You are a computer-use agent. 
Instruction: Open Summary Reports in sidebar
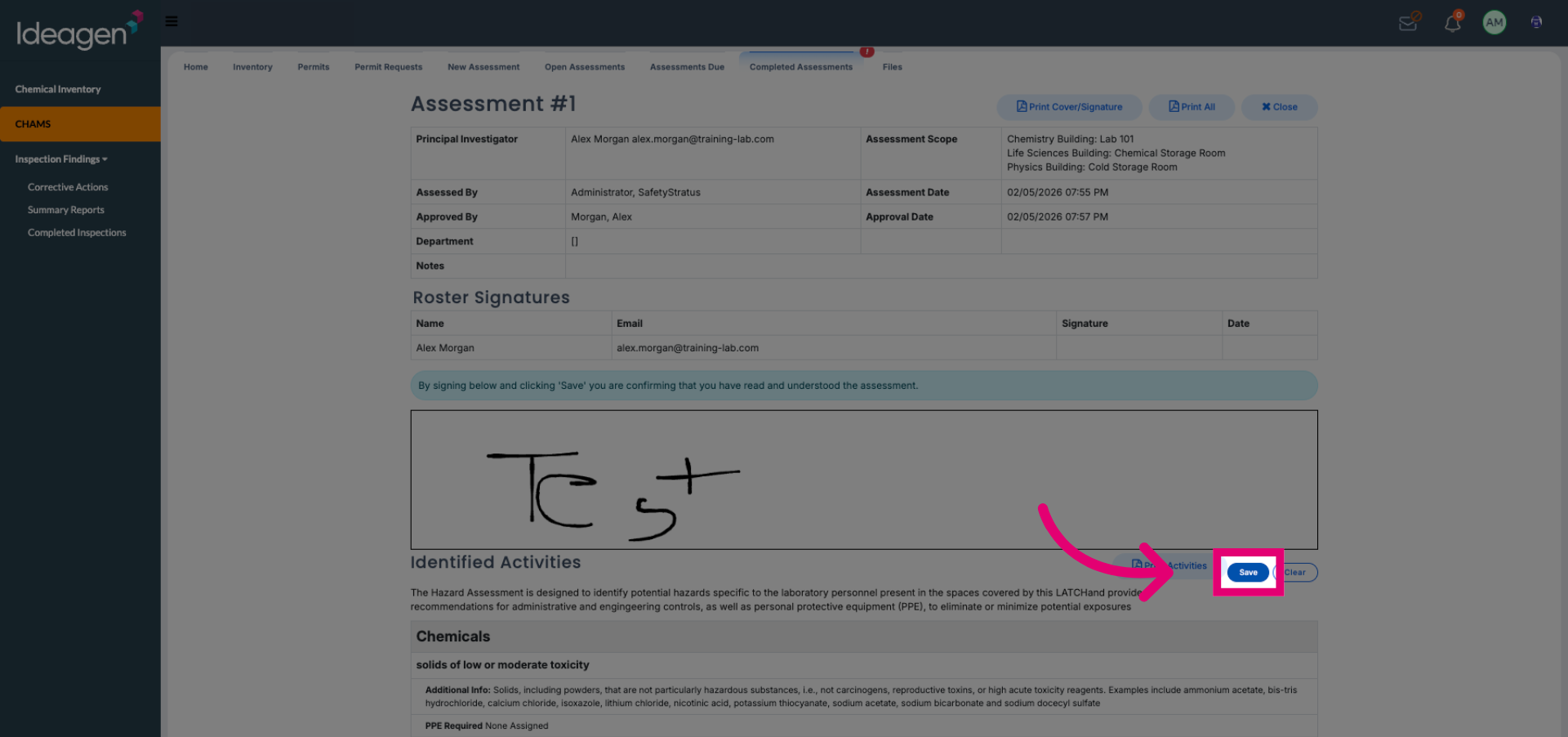pos(66,210)
